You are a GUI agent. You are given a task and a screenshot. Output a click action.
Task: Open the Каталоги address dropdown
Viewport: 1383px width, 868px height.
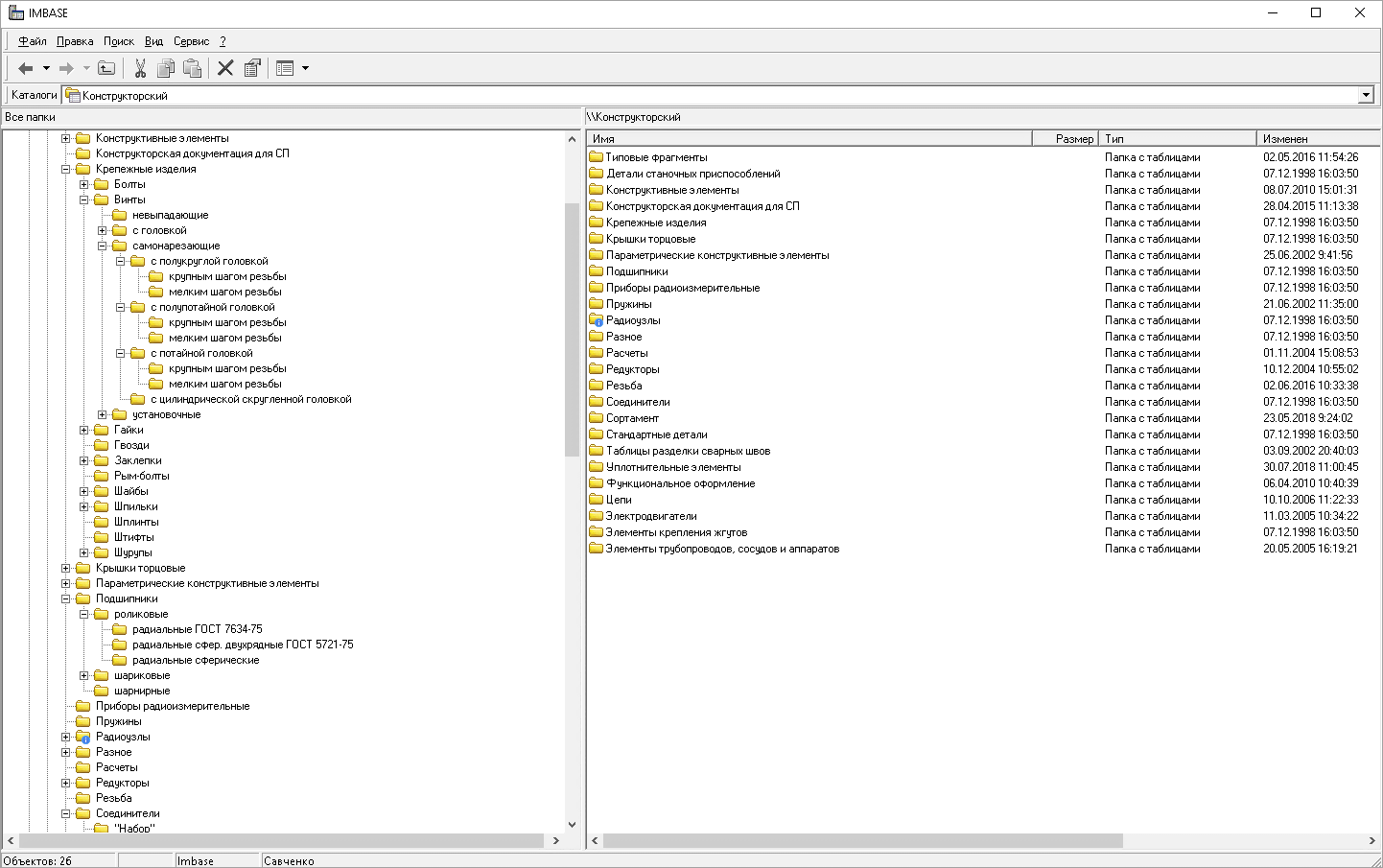click(x=1366, y=95)
